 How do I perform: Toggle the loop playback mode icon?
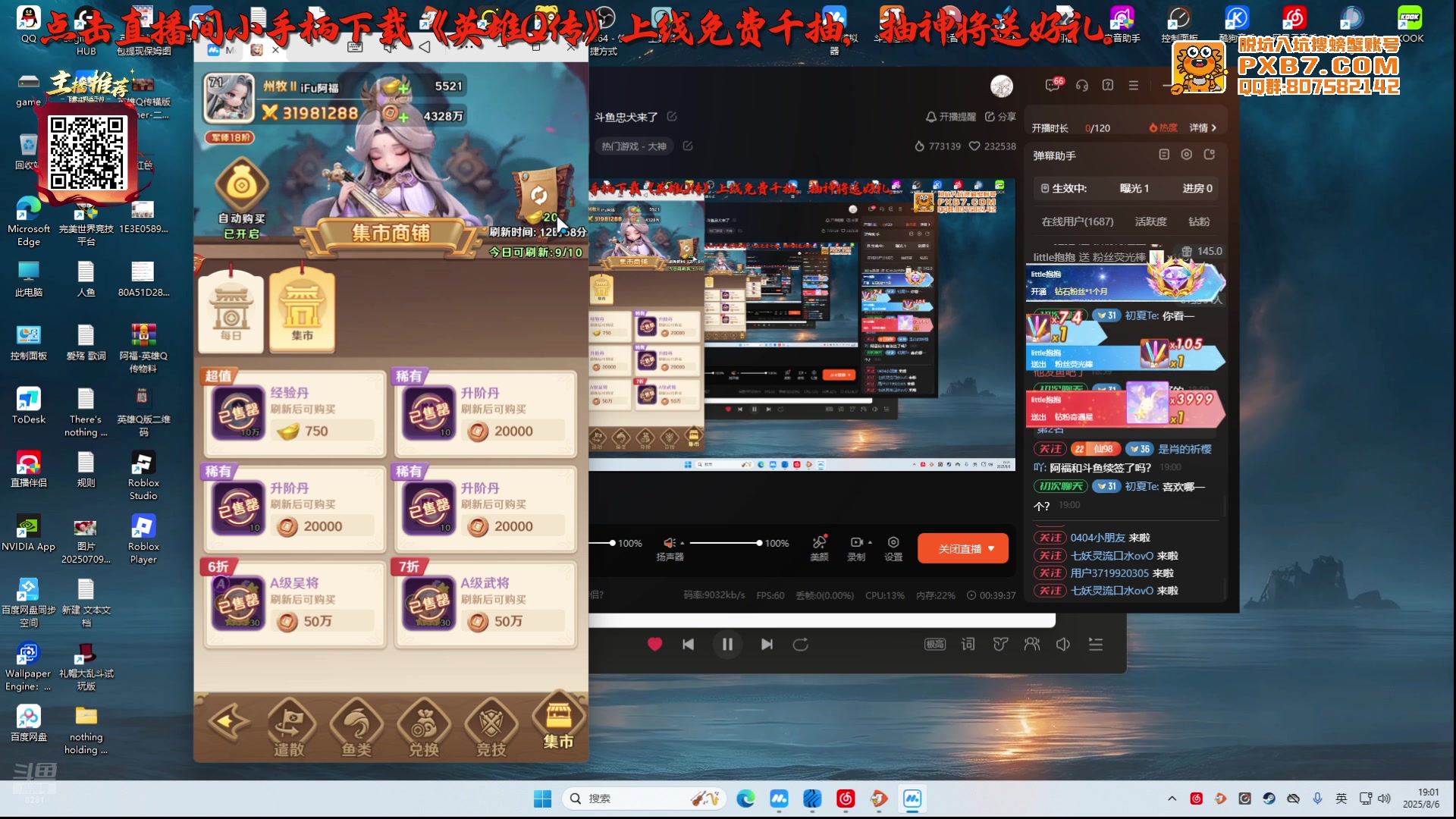(800, 645)
